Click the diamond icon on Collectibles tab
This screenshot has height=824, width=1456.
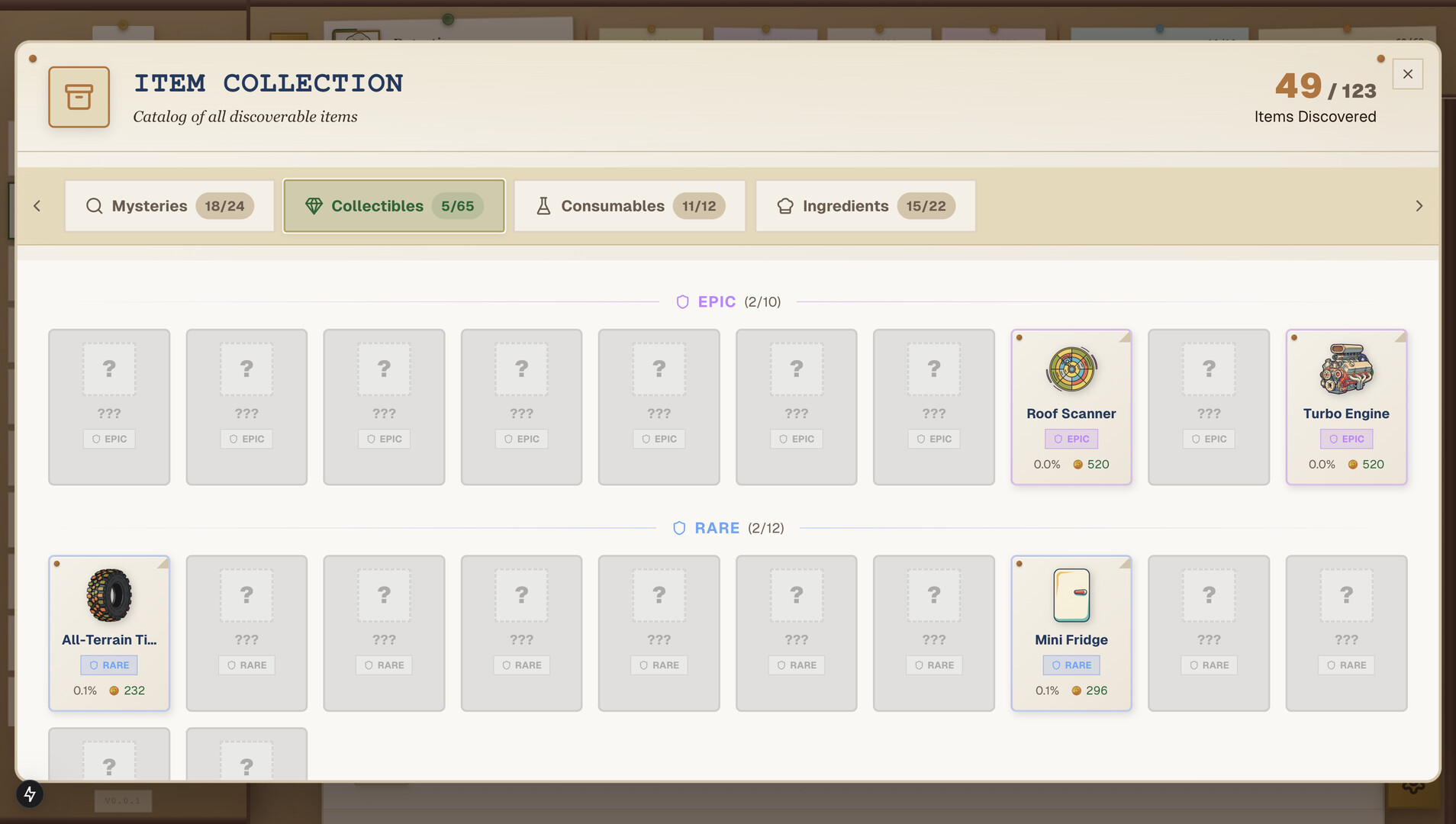point(314,205)
